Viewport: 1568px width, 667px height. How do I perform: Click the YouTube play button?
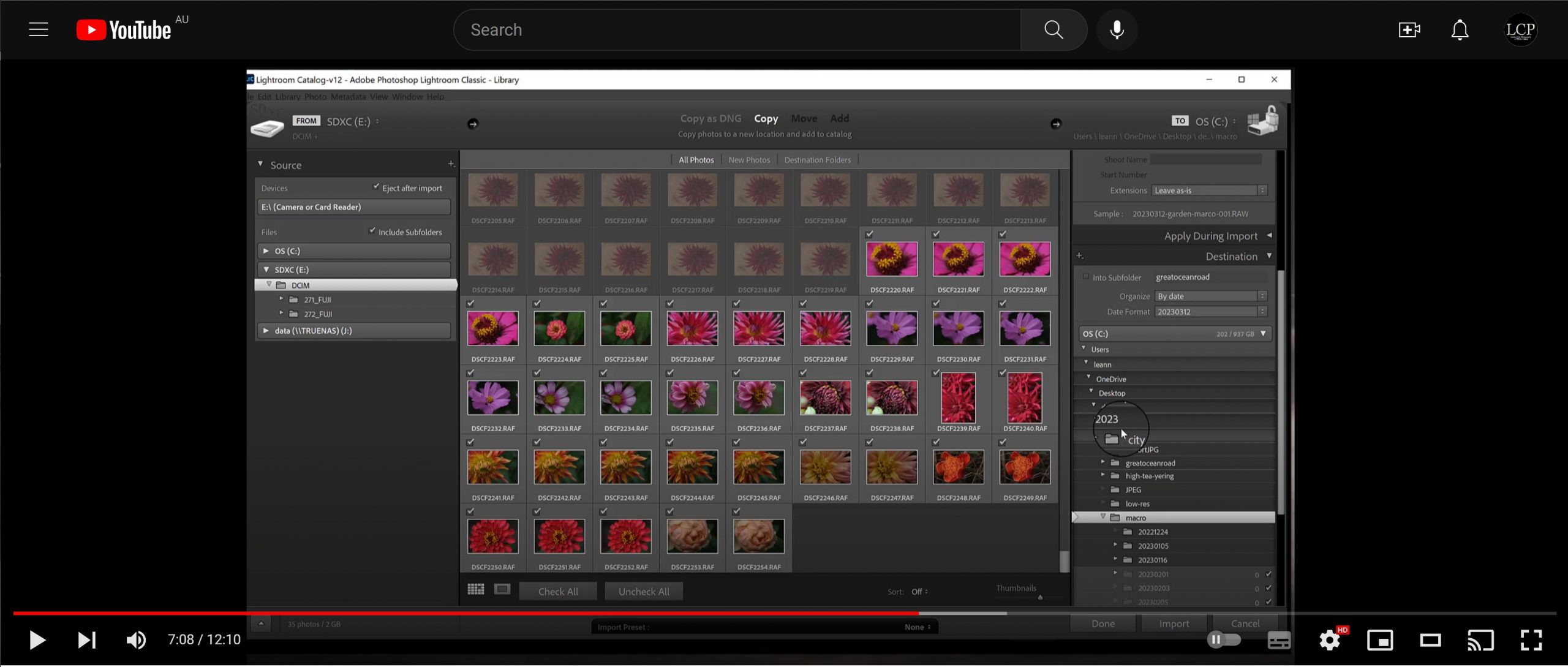click(x=37, y=640)
